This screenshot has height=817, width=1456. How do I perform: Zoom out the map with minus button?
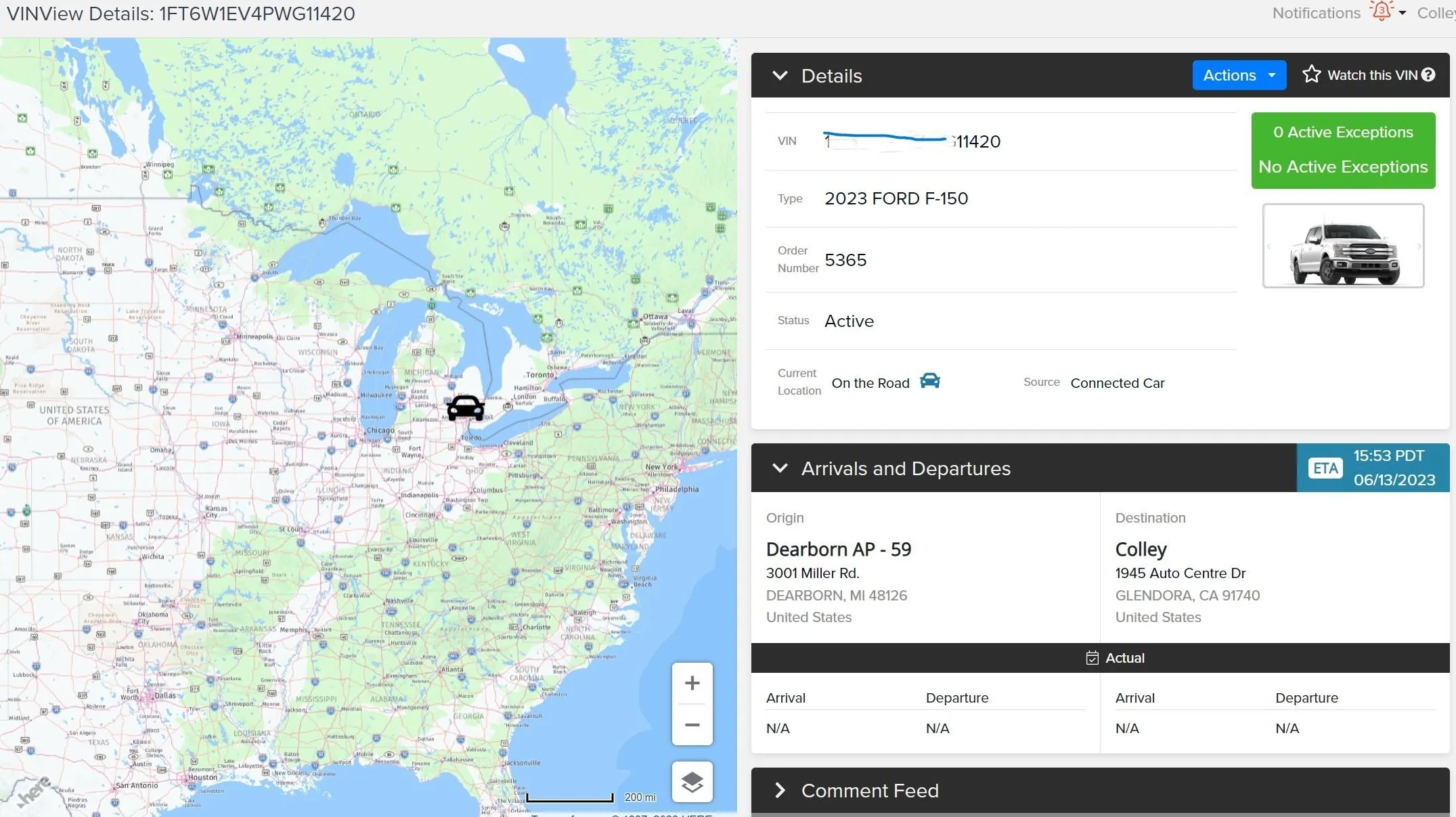[692, 725]
